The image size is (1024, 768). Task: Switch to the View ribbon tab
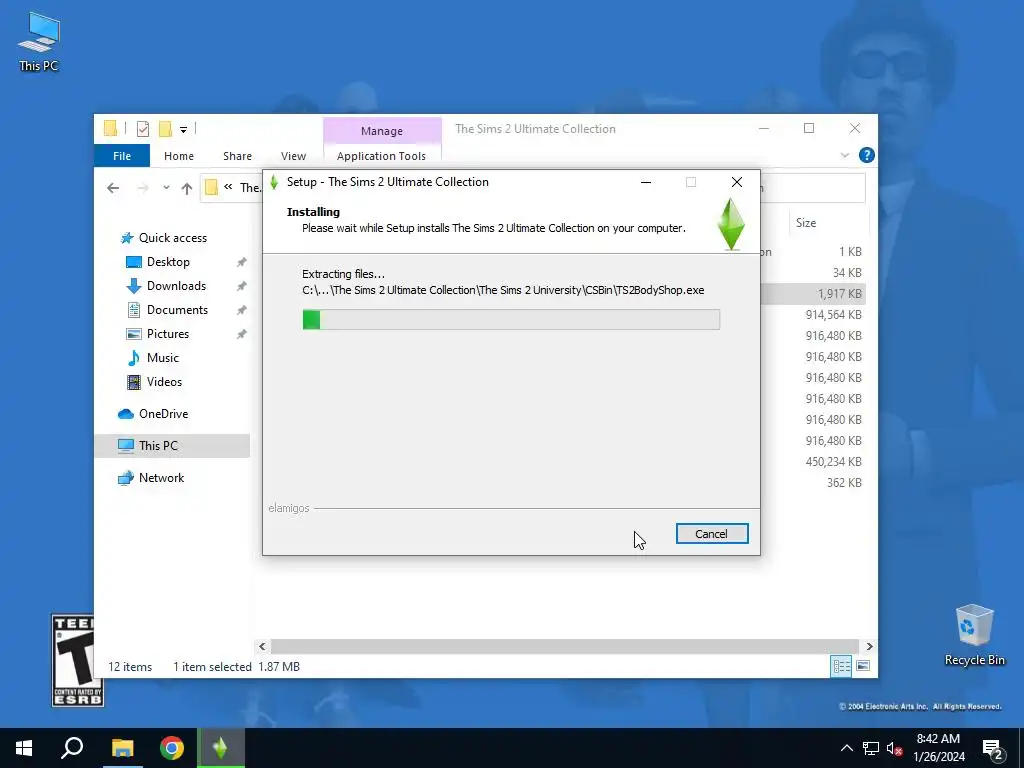tap(293, 156)
